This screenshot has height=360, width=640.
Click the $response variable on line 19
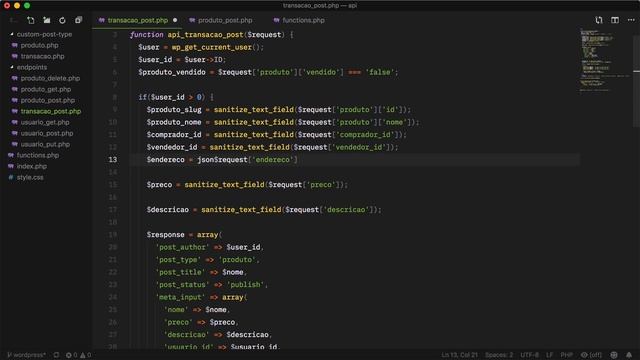(165, 235)
